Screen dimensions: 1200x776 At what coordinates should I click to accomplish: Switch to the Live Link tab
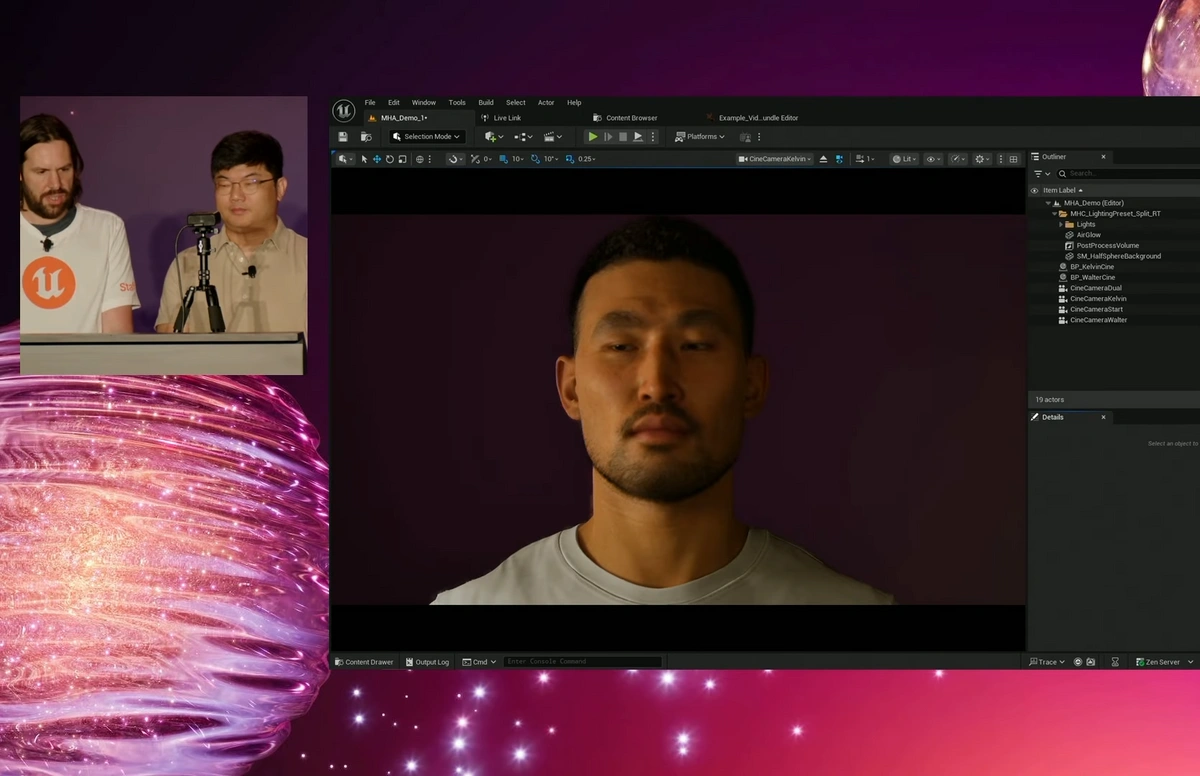tap(507, 118)
